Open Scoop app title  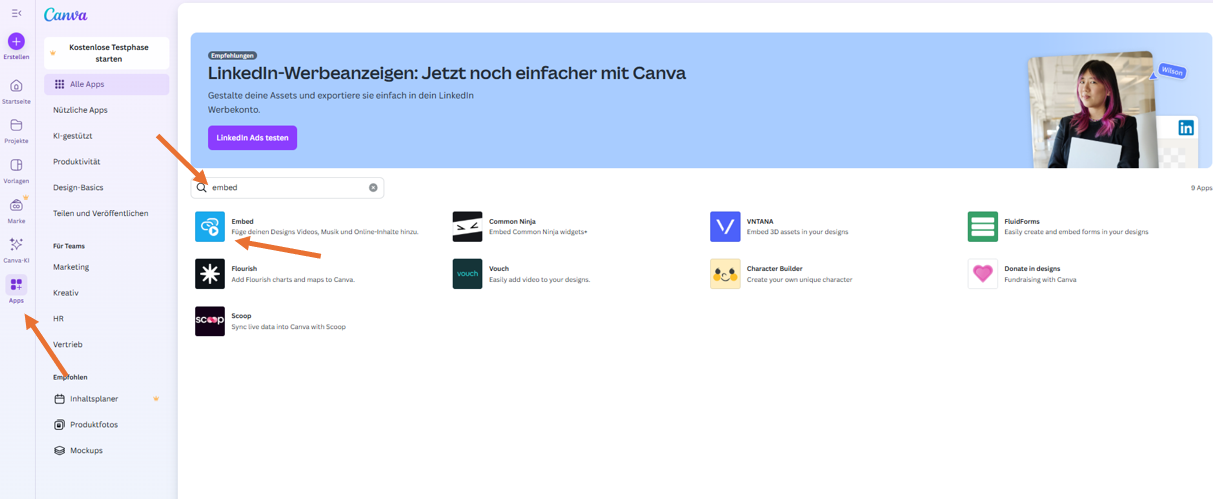point(242,315)
